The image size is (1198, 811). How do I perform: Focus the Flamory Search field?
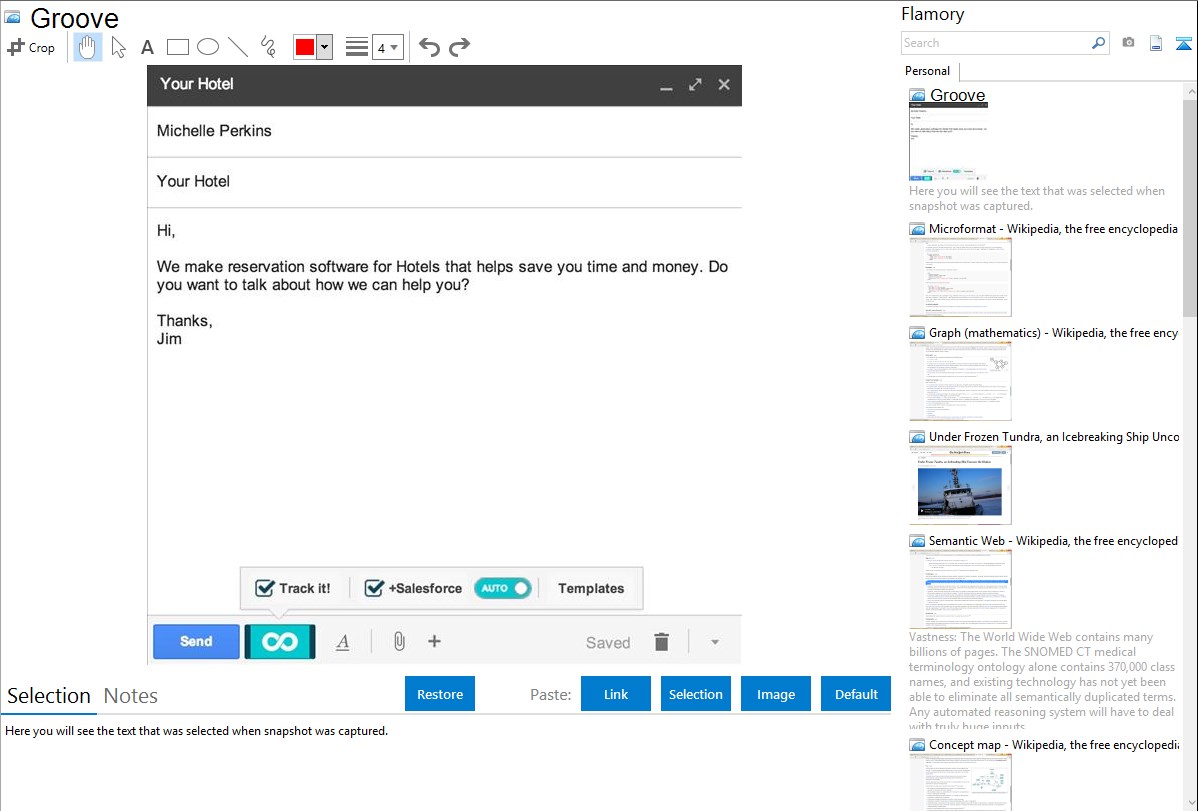(x=996, y=43)
